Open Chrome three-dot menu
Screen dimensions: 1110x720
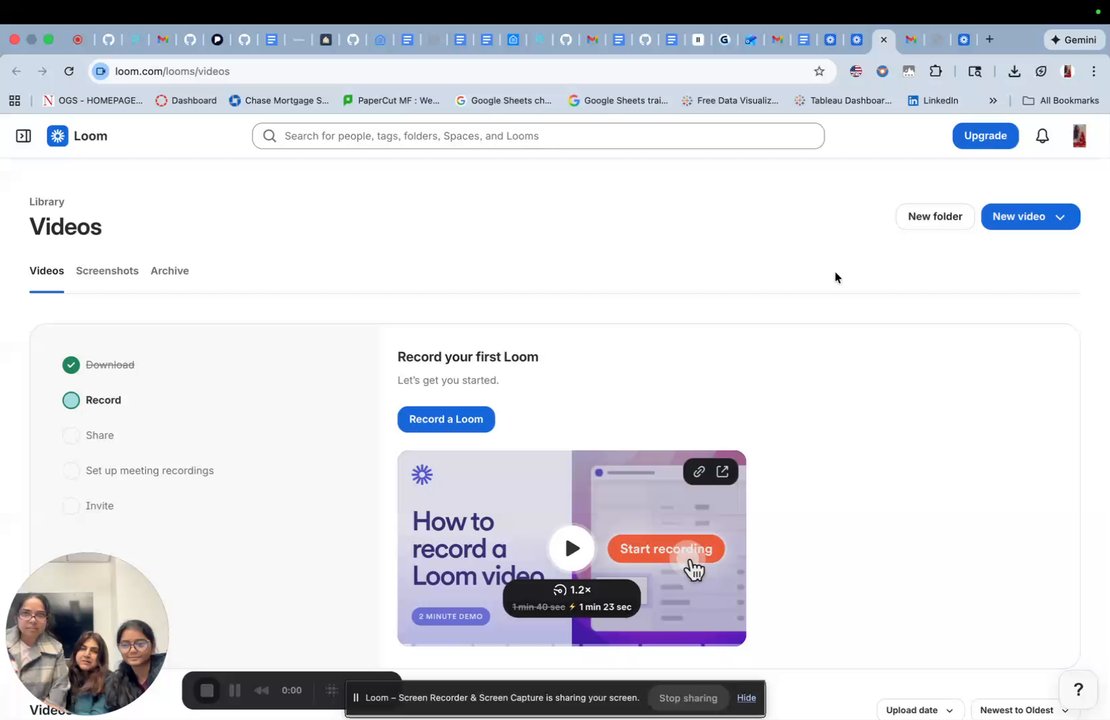[1094, 71]
